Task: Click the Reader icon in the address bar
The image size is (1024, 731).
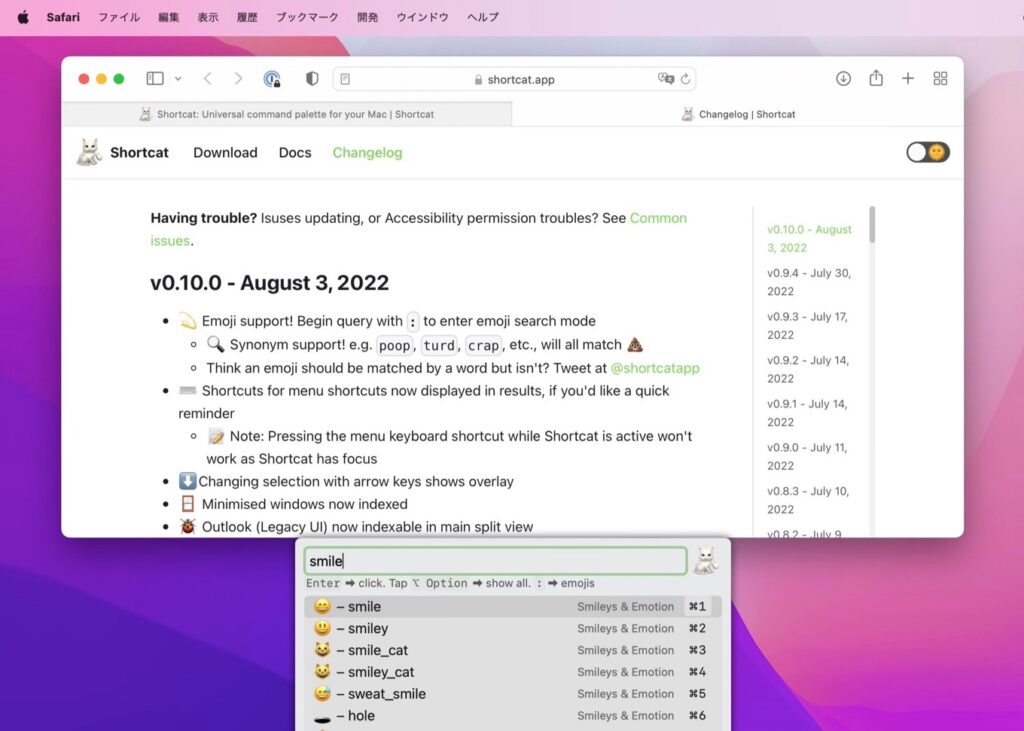Action: (x=344, y=79)
